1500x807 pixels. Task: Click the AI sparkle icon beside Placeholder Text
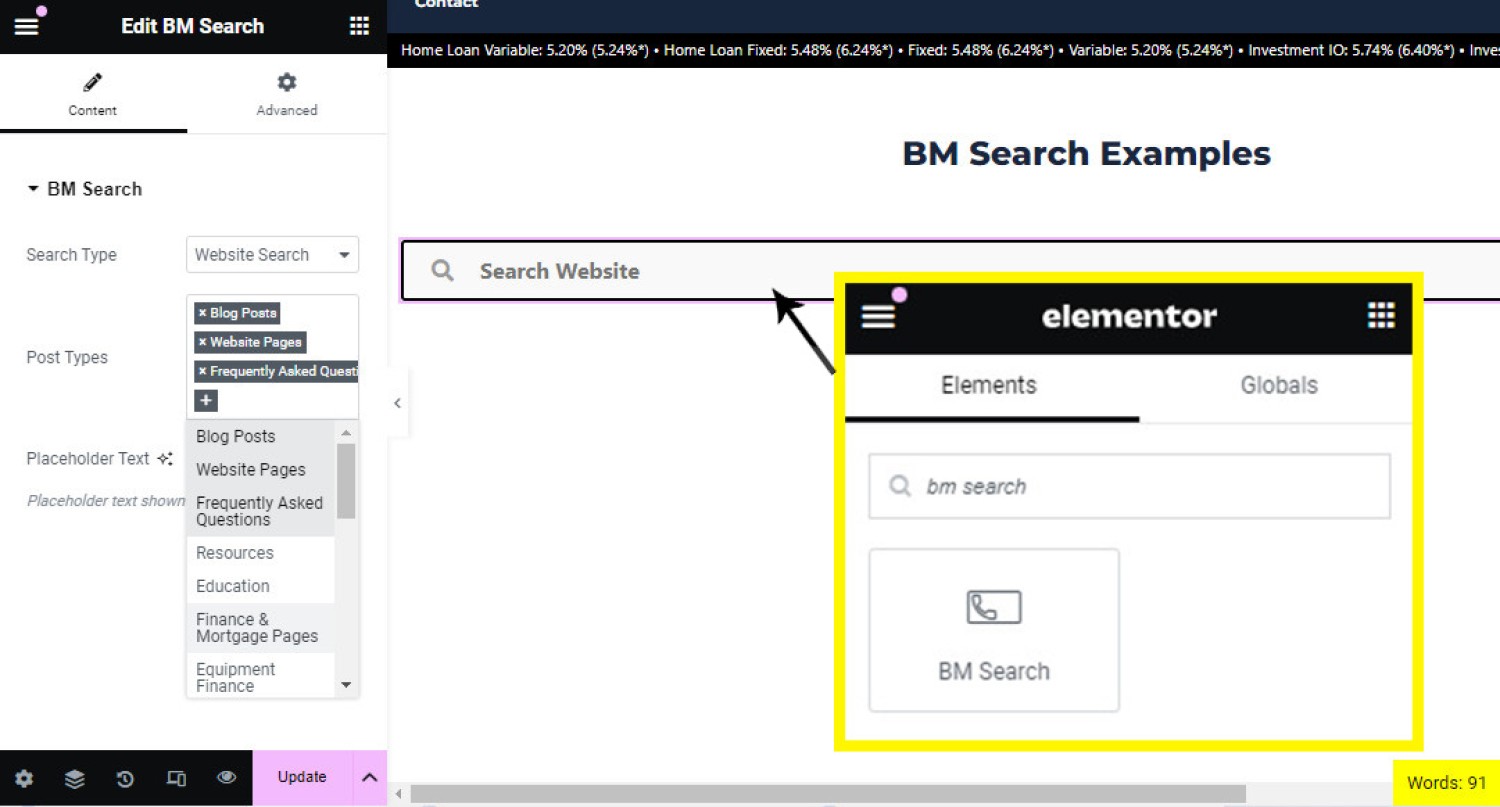165,459
